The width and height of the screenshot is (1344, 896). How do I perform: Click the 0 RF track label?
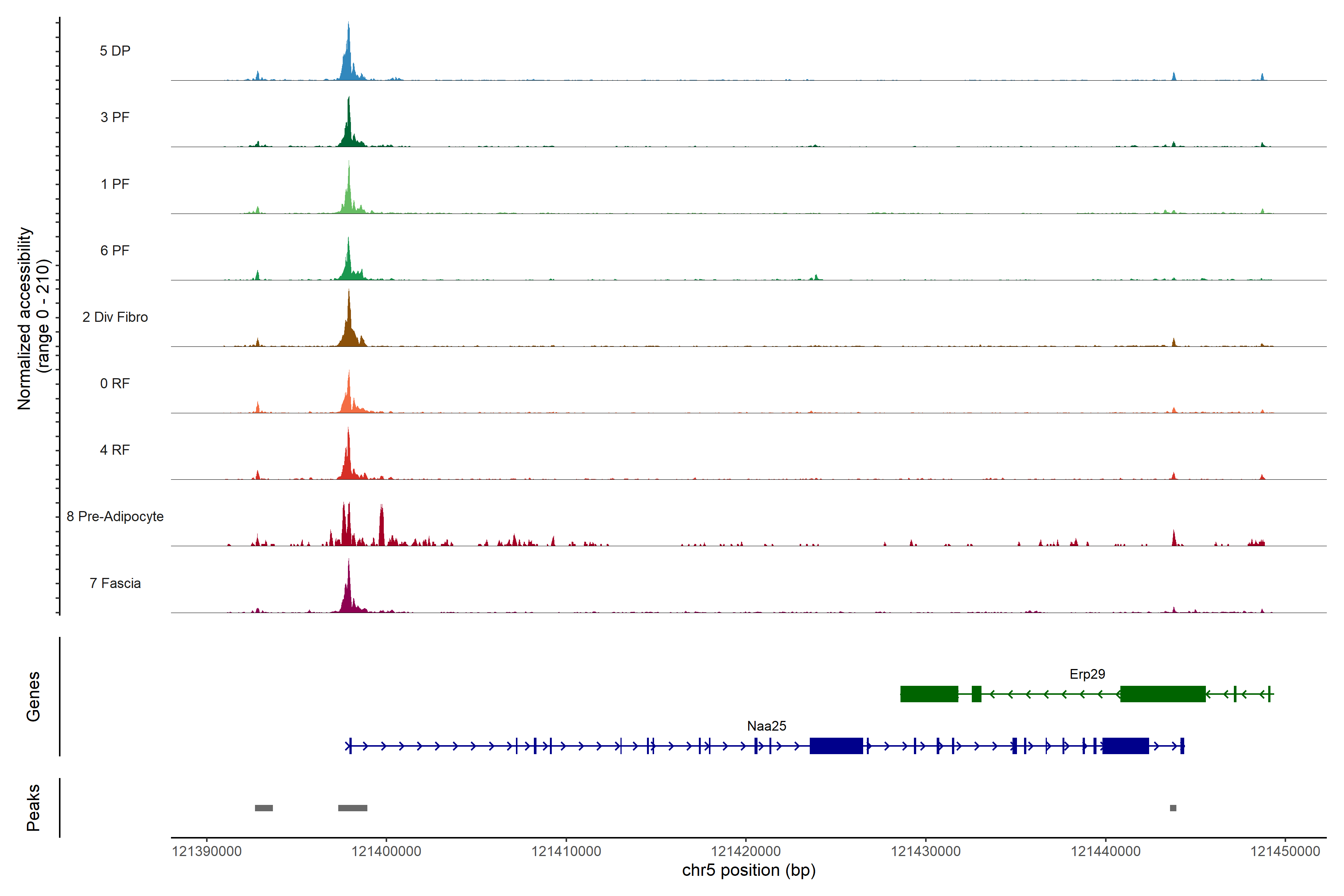point(115,383)
